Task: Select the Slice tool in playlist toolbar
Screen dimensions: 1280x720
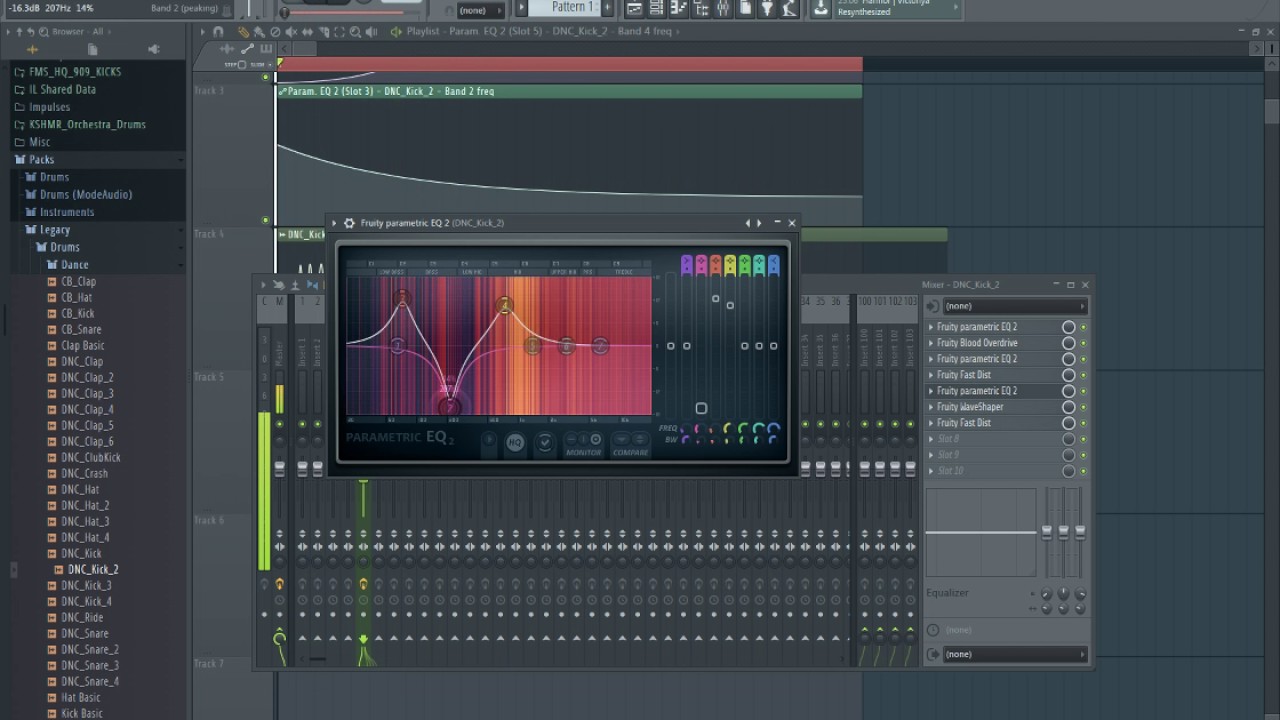Action: (323, 32)
